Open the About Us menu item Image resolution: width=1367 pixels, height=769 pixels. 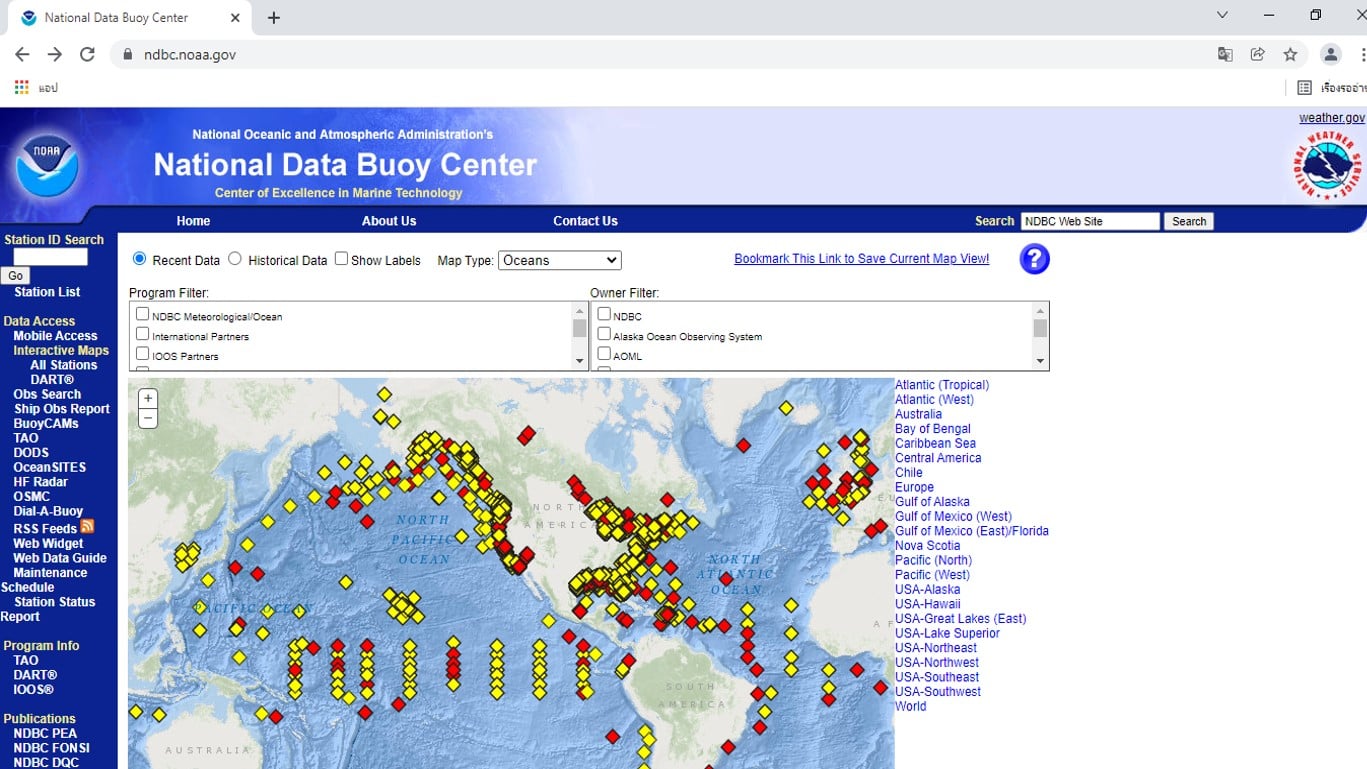389,221
